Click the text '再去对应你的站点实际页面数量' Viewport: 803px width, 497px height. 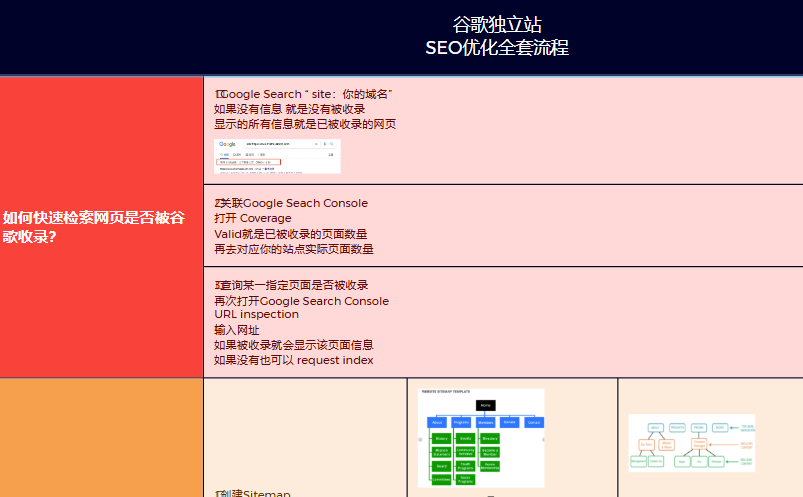tap(293, 249)
